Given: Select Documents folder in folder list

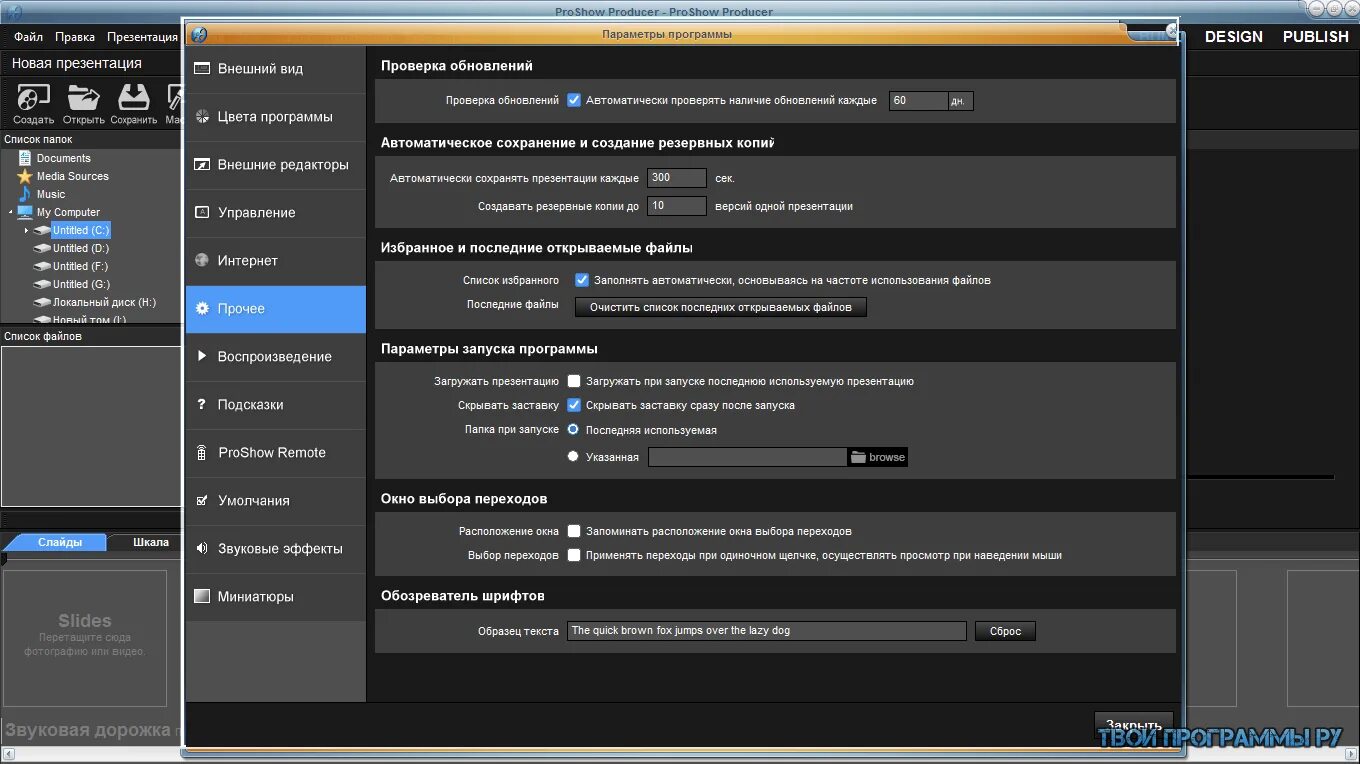Looking at the screenshot, I should (63, 158).
